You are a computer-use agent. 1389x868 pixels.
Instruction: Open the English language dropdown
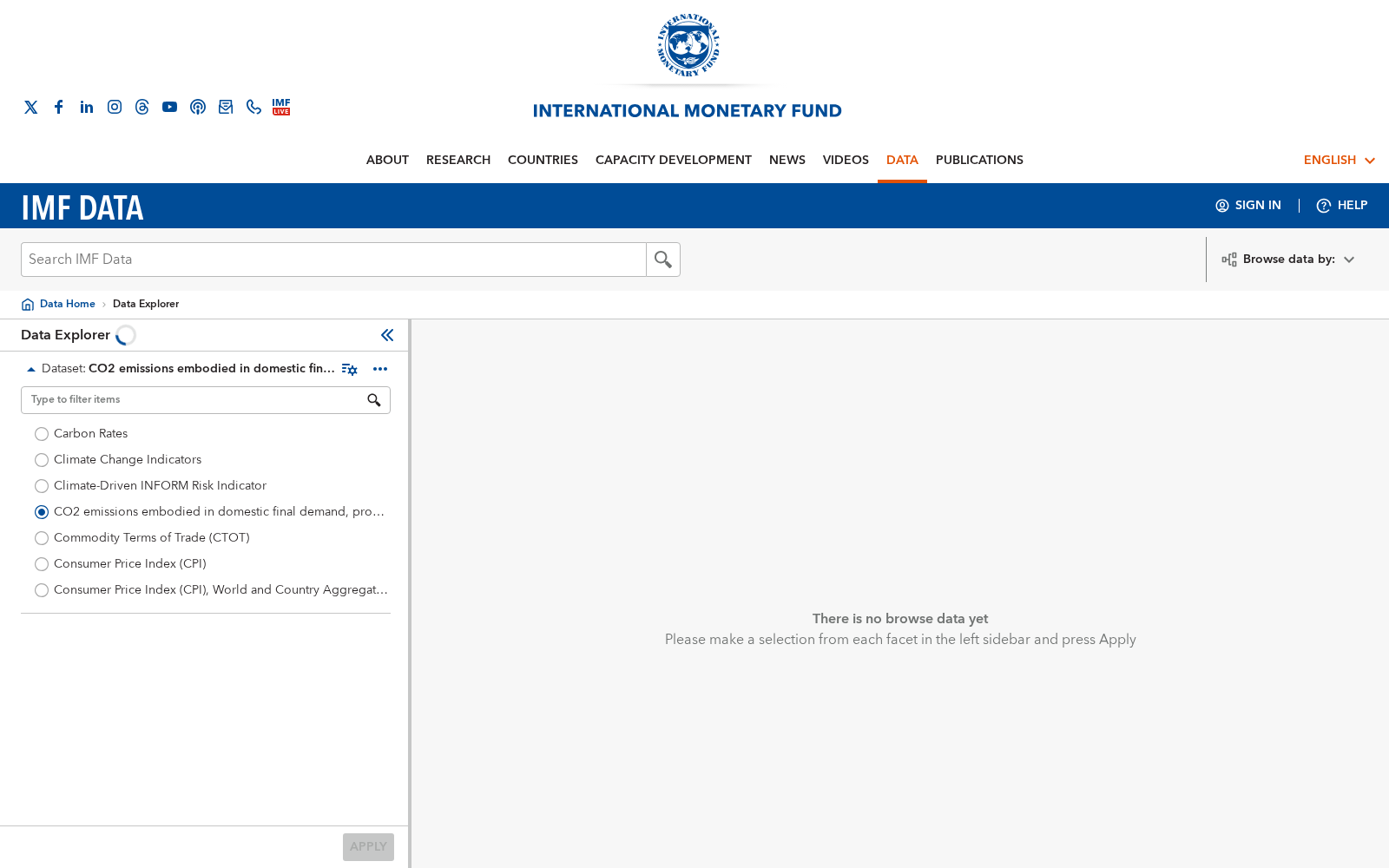(x=1339, y=161)
